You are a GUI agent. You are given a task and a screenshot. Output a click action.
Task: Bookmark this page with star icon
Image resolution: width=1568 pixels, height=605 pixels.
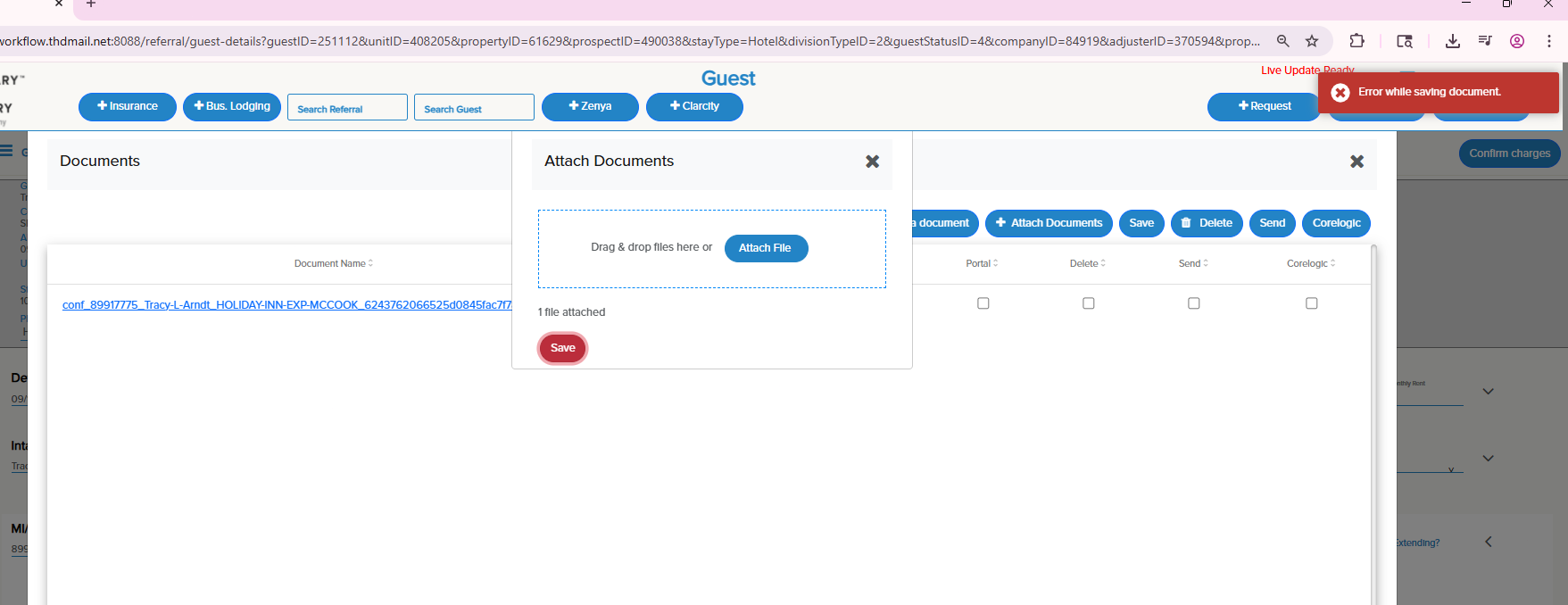[1311, 41]
